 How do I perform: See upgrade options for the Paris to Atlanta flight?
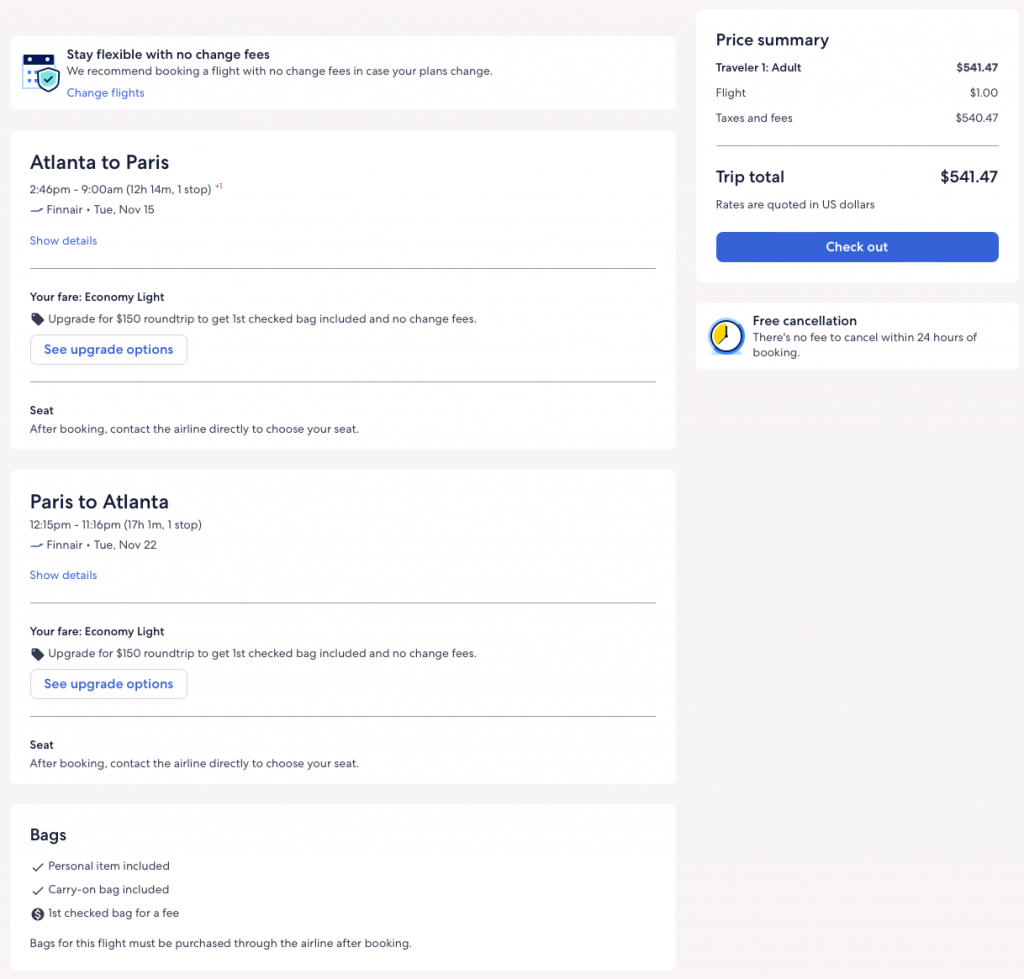tap(108, 684)
